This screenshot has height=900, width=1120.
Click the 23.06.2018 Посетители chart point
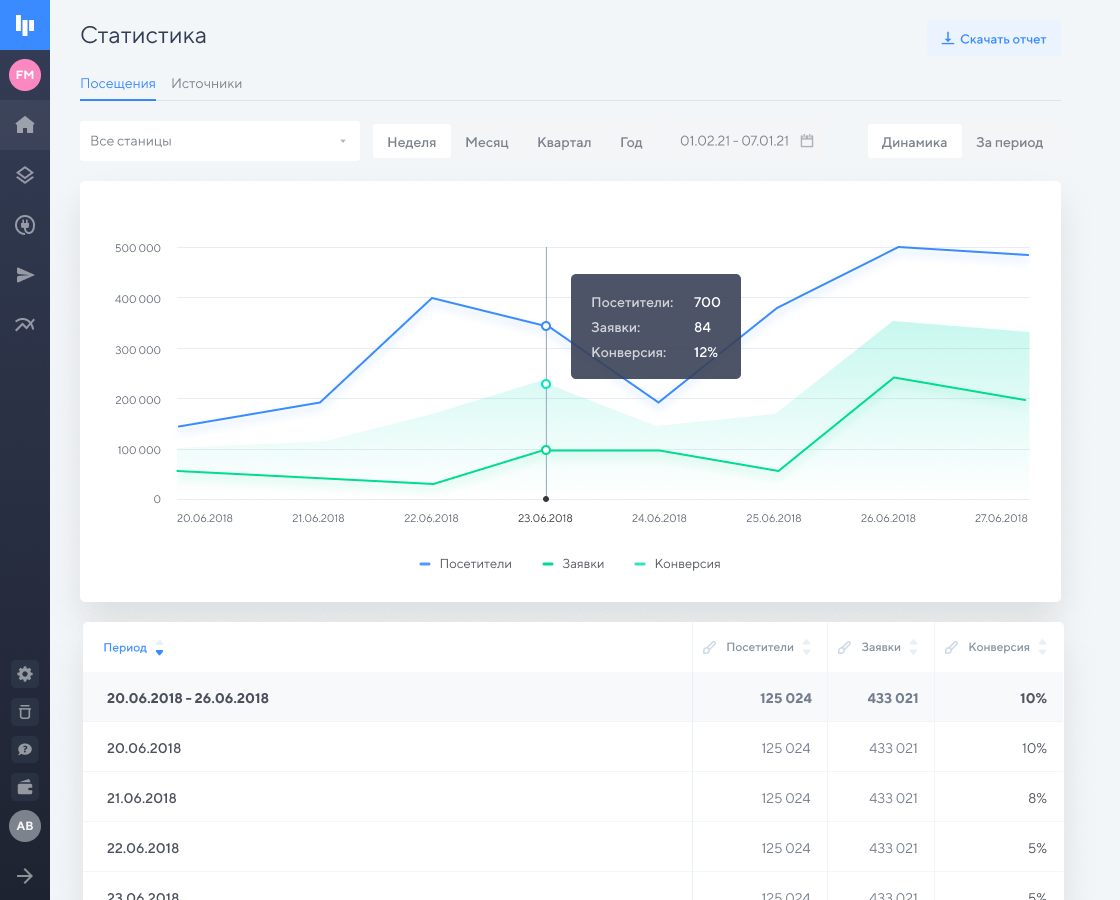tap(546, 326)
